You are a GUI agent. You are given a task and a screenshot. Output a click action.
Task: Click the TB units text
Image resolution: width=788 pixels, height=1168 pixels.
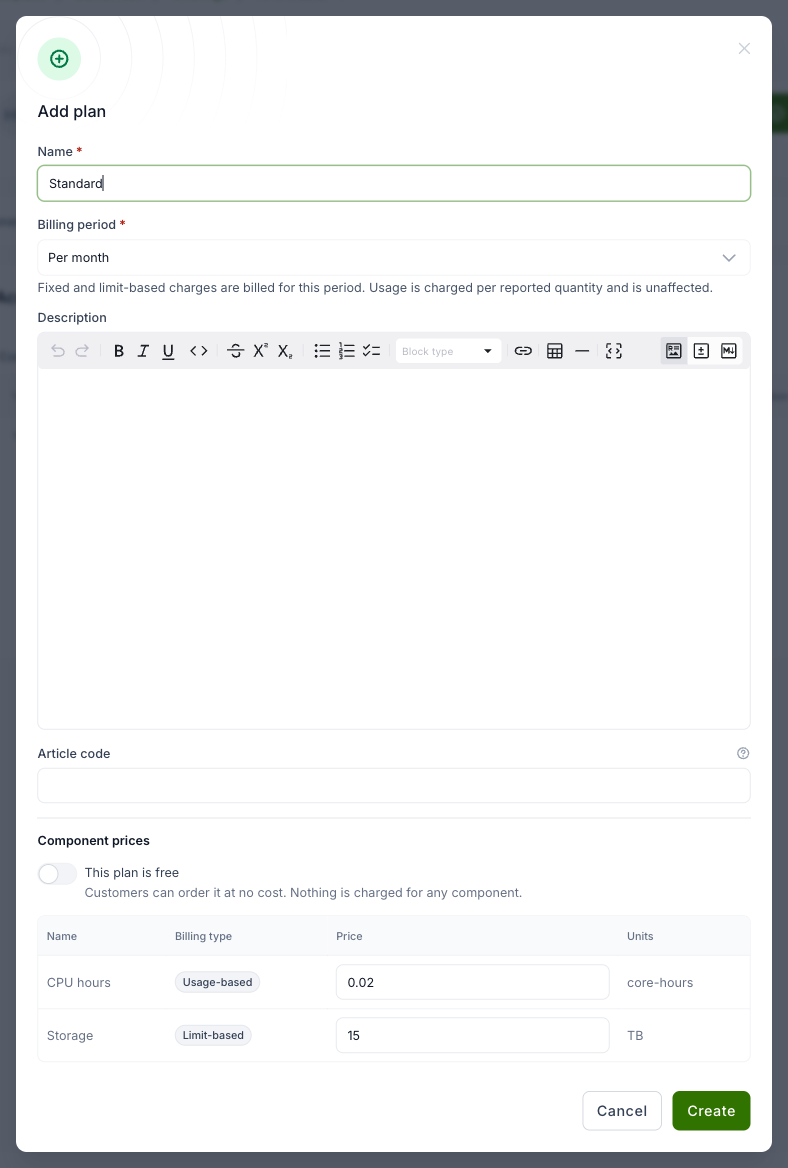point(635,1035)
